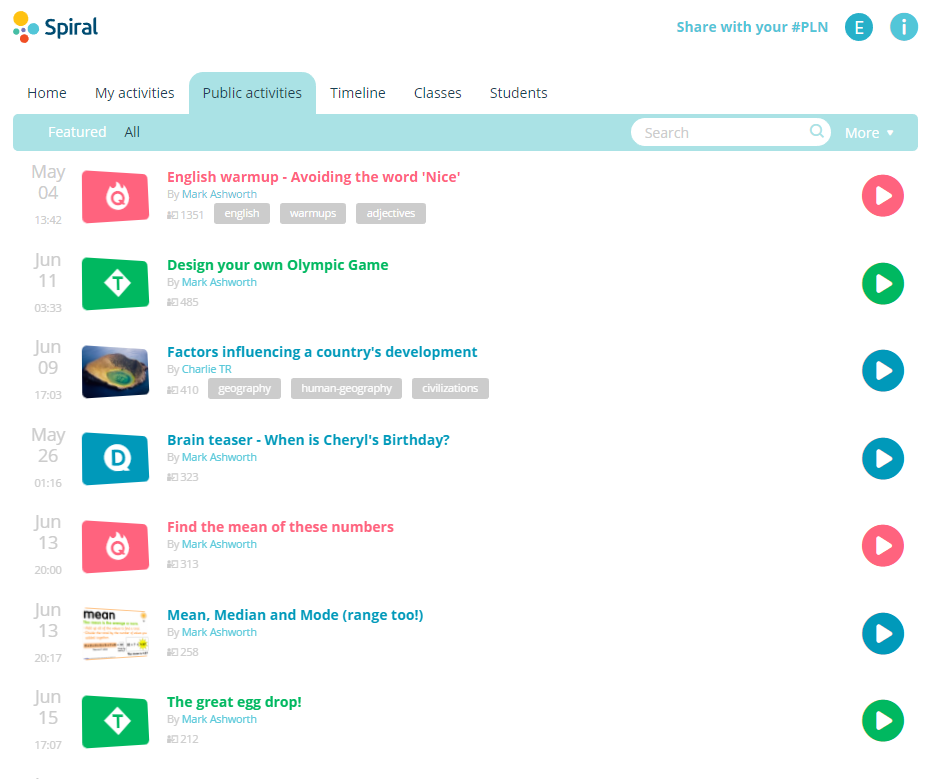Expand the More dropdown menu

click(x=869, y=133)
